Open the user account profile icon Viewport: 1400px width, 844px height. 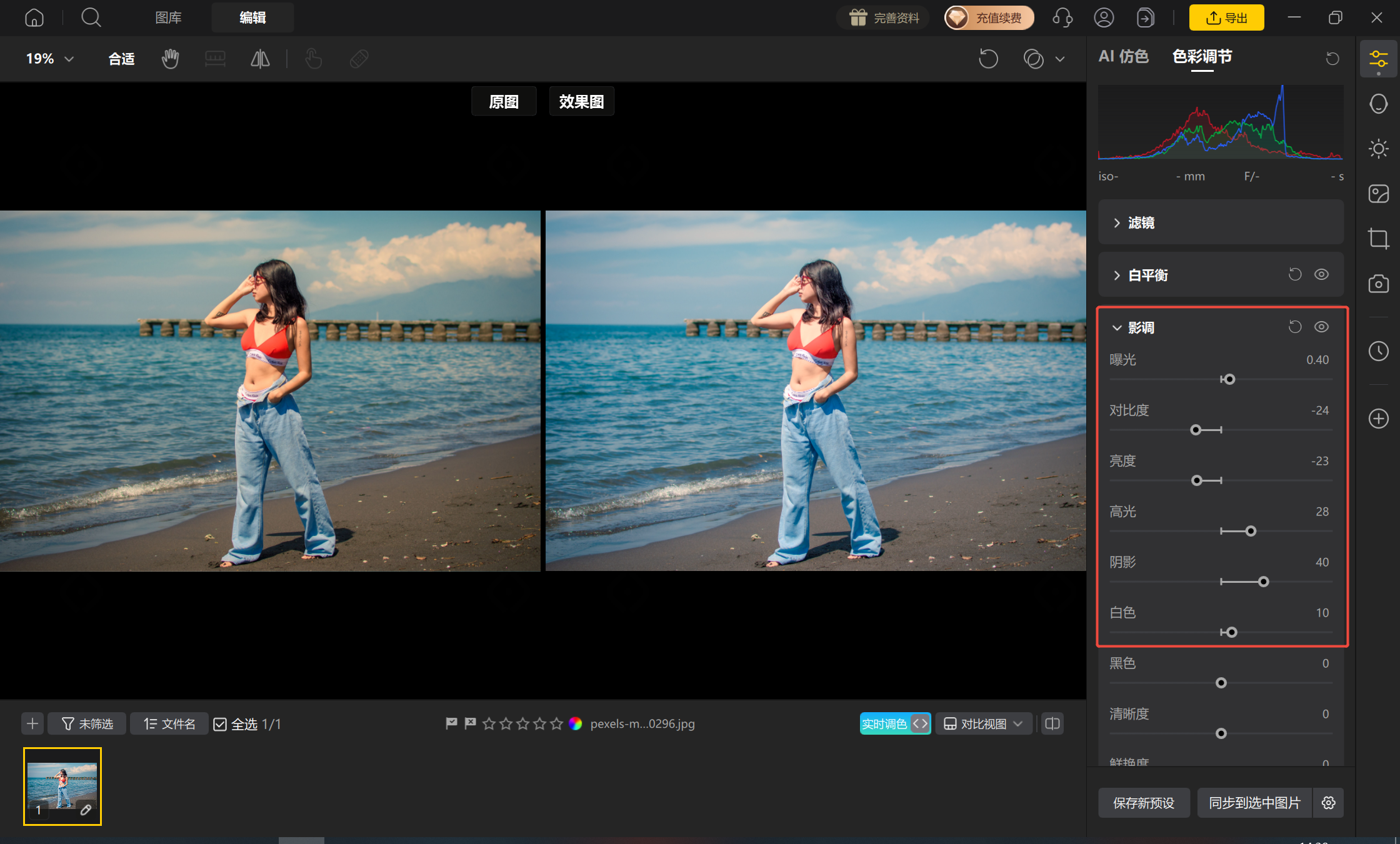point(1104,17)
